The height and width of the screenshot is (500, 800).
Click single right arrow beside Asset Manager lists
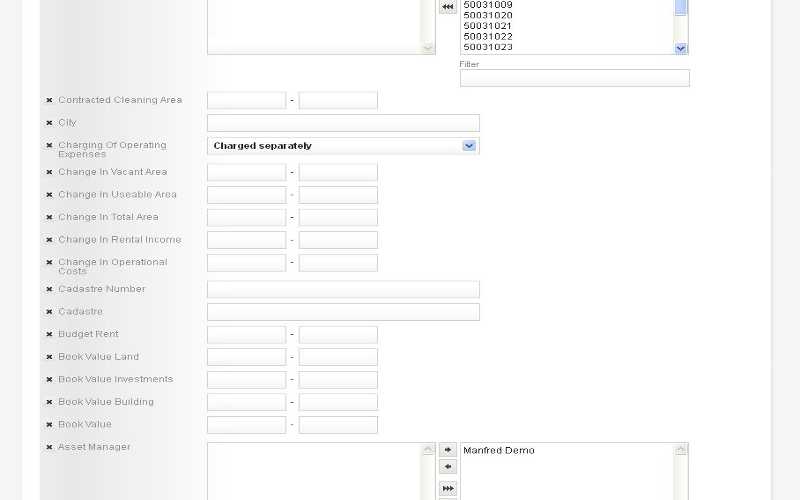(x=448, y=449)
